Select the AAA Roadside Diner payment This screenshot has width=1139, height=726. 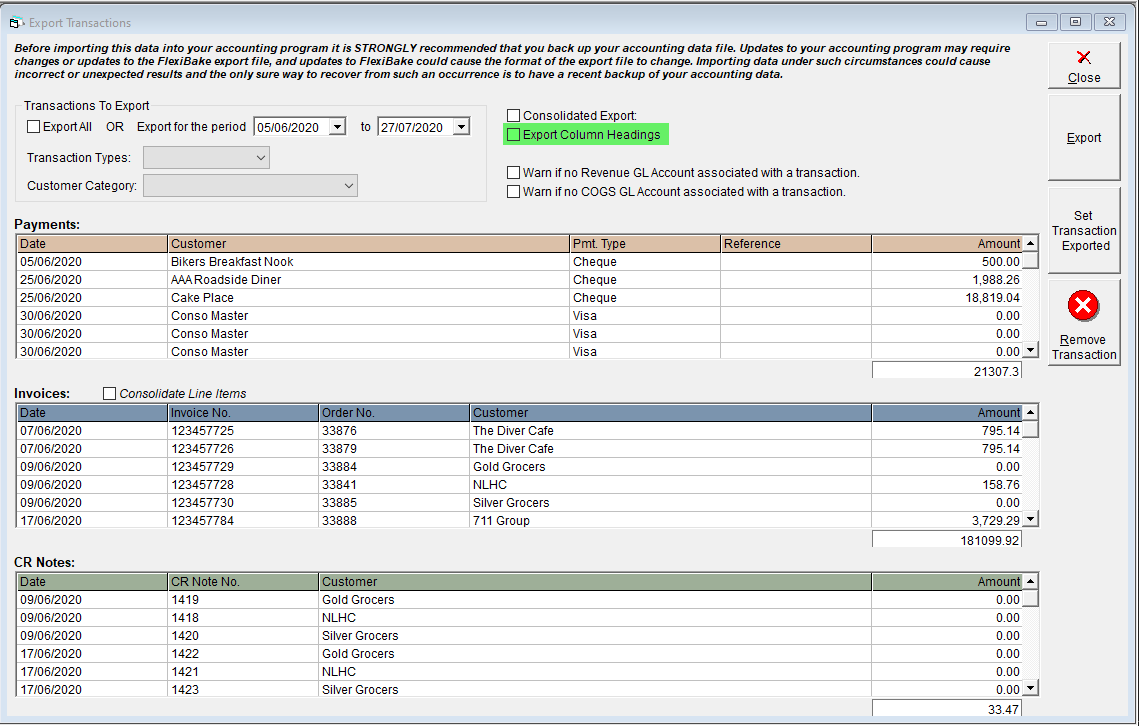(x=519, y=280)
